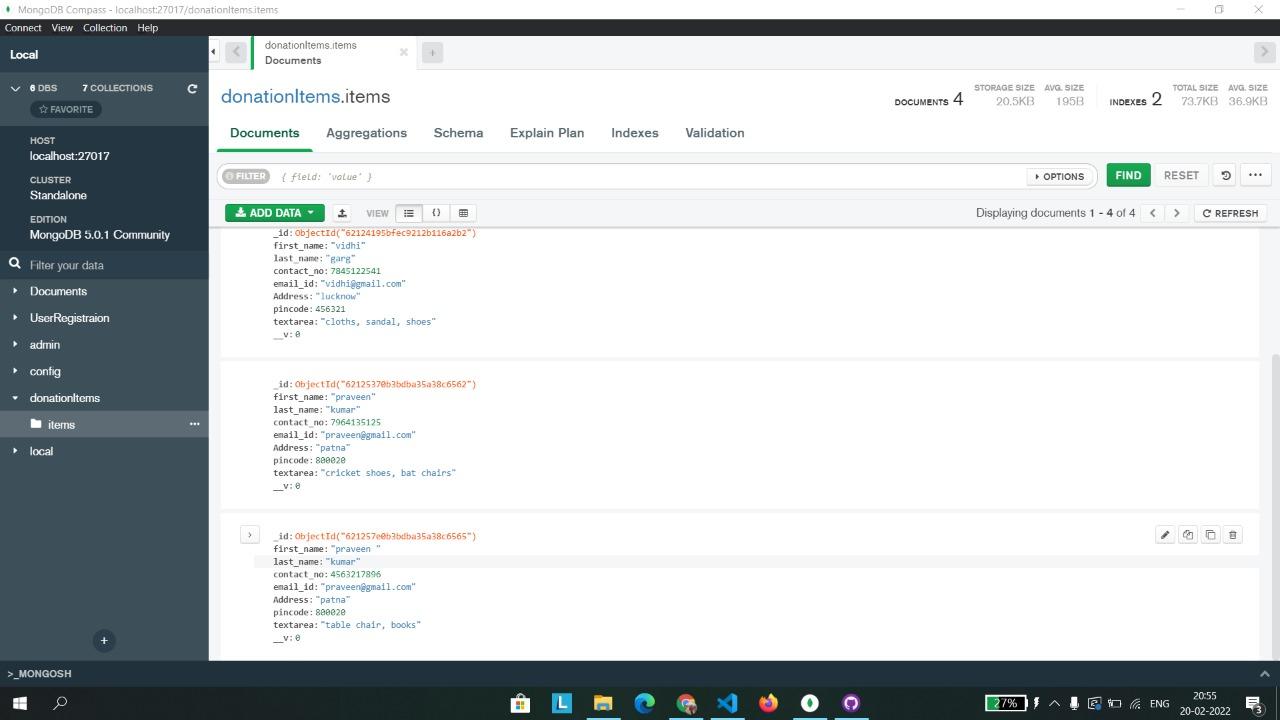Viewport: 1280px width, 720px height.
Task: Click donationItems link in collection title
Action: (280, 97)
